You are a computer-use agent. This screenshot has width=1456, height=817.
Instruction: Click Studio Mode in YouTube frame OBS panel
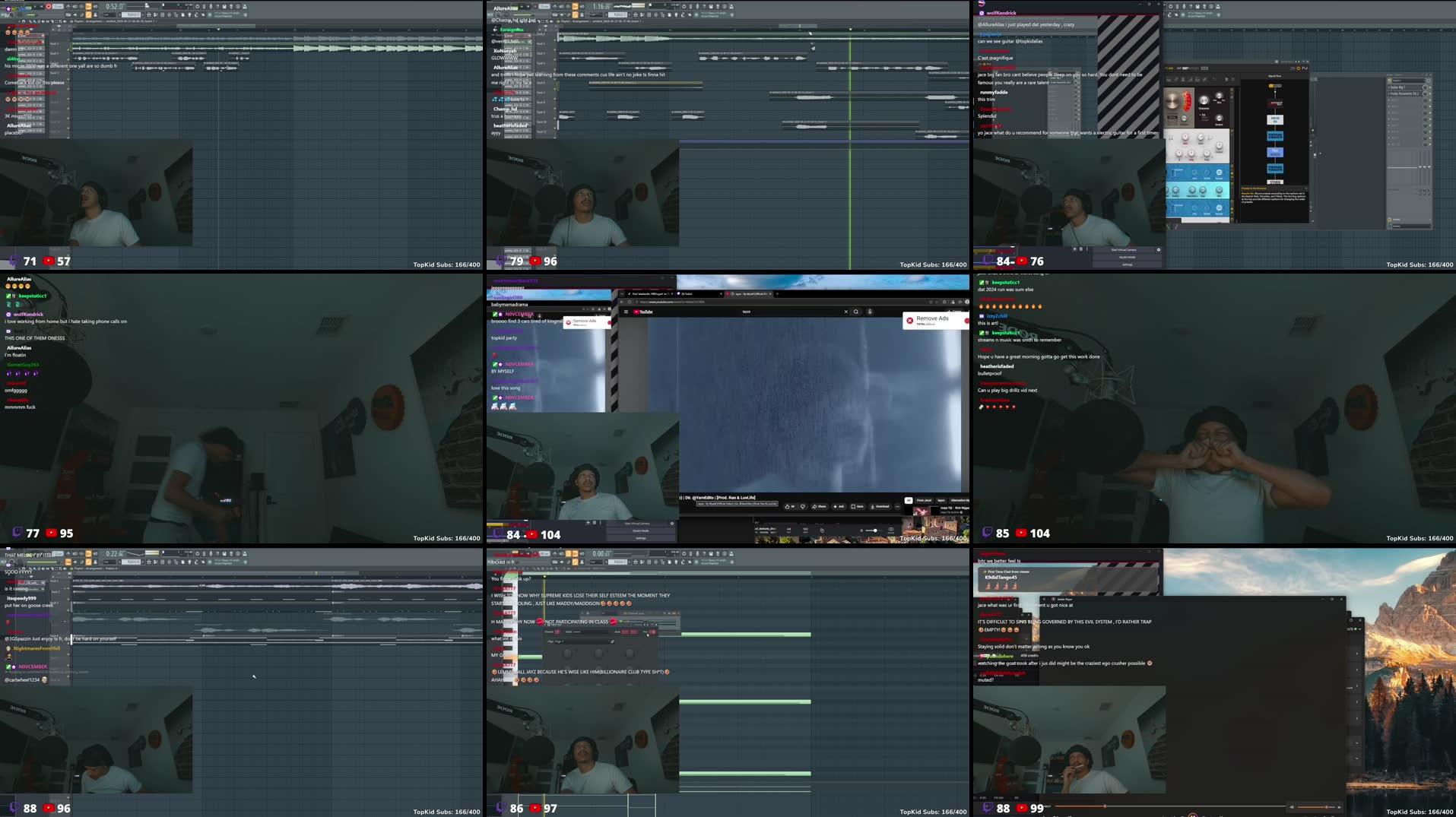[641, 530]
